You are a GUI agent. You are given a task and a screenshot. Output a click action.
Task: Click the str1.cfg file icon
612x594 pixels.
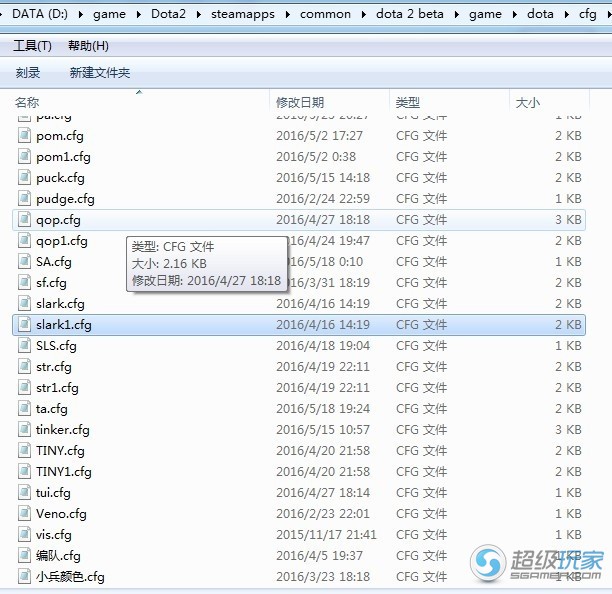[24, 388]
